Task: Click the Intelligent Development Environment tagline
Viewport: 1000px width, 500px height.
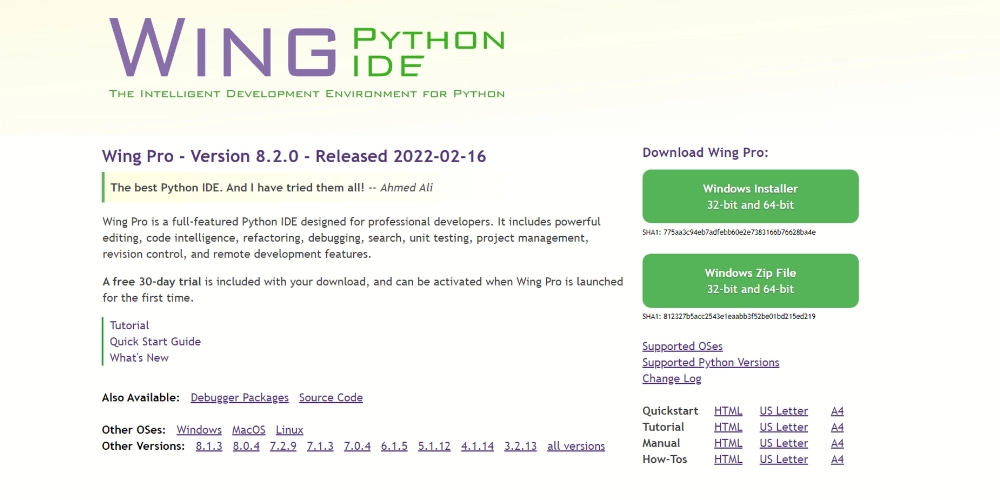Action: pos(307,94)
